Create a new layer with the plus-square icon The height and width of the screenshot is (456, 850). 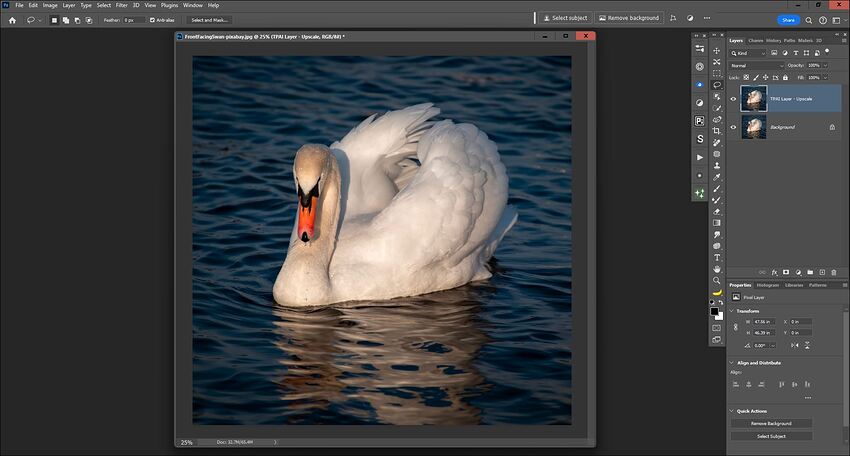[x=822, y=272]
